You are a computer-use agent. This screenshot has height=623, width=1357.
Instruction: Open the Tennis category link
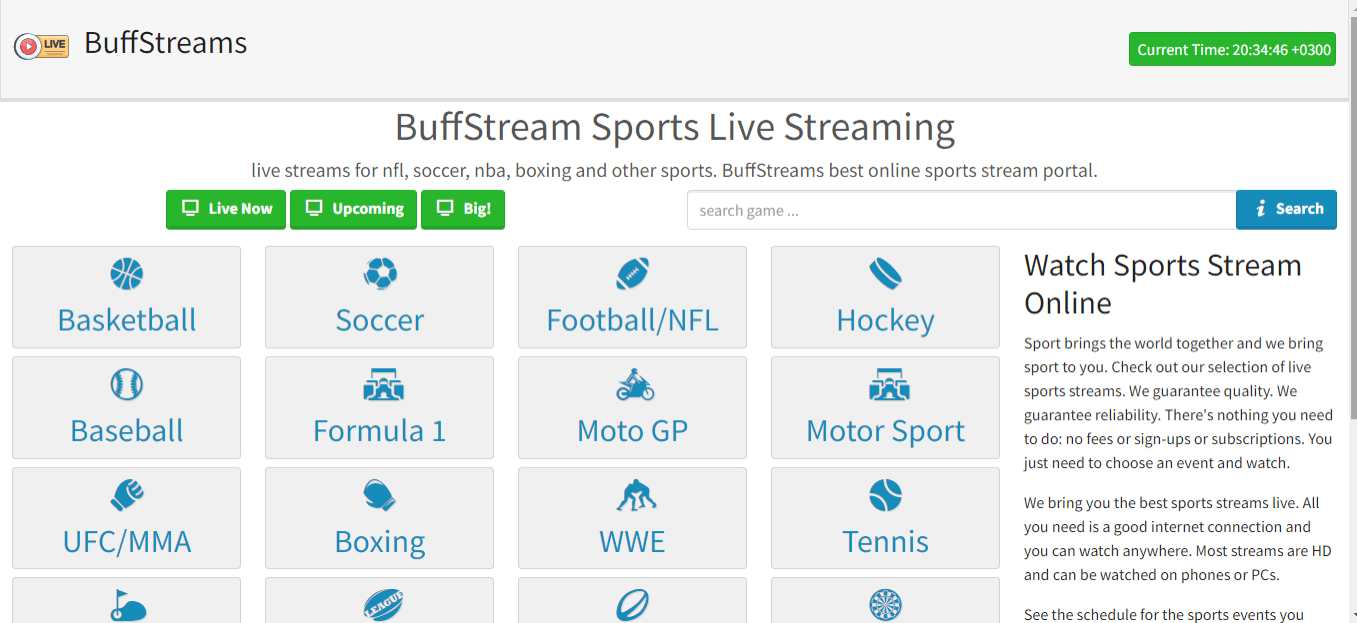(x=886, y=542)
